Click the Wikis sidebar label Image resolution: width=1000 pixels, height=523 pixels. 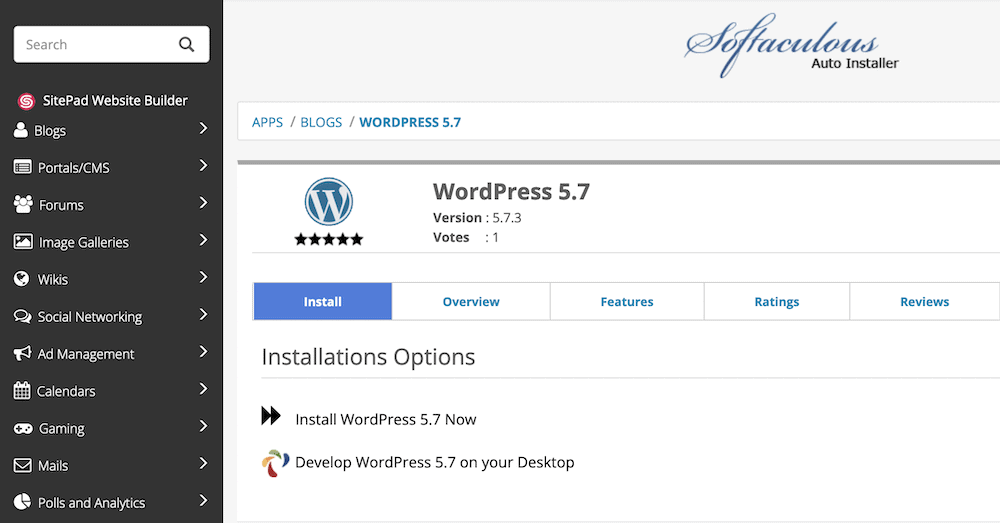tap(53, 279)
